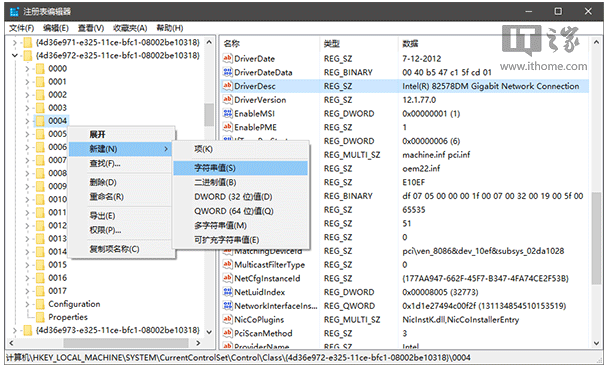
Task: Select the Properties tree item
Action: click(x=68, y=317)
